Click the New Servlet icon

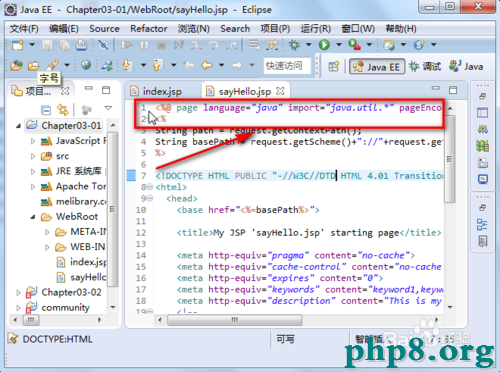pyautogui.click(x=419, y=45)
